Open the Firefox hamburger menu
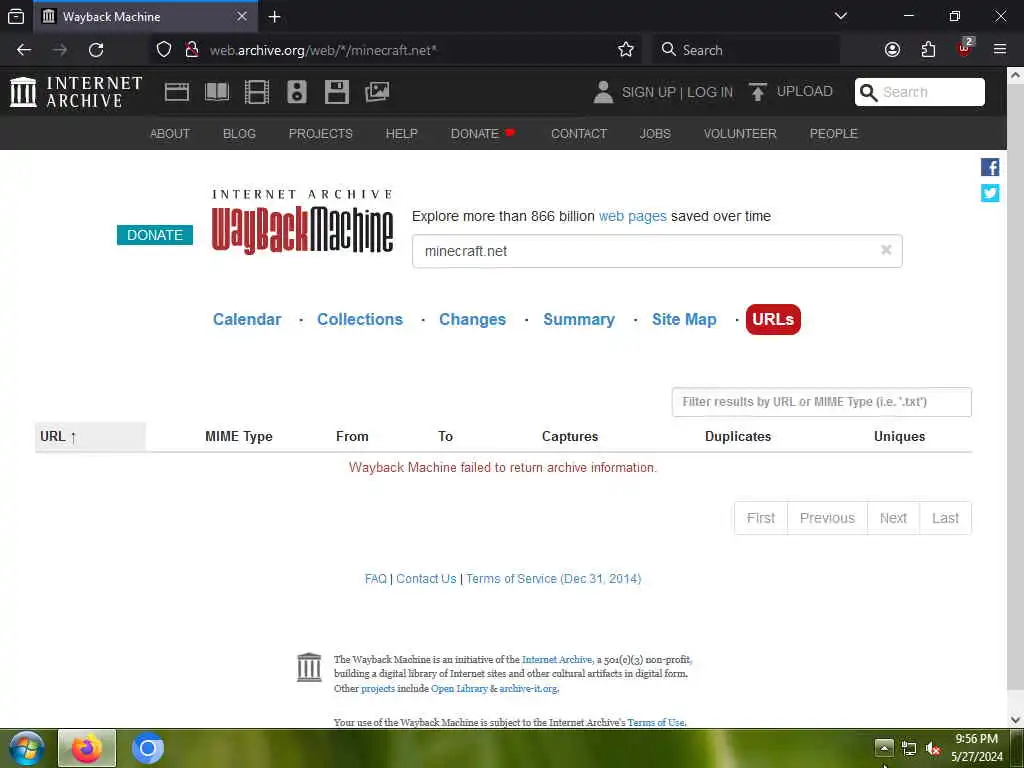Viewport: 1024px width, 768px height. click(1000, 50)
